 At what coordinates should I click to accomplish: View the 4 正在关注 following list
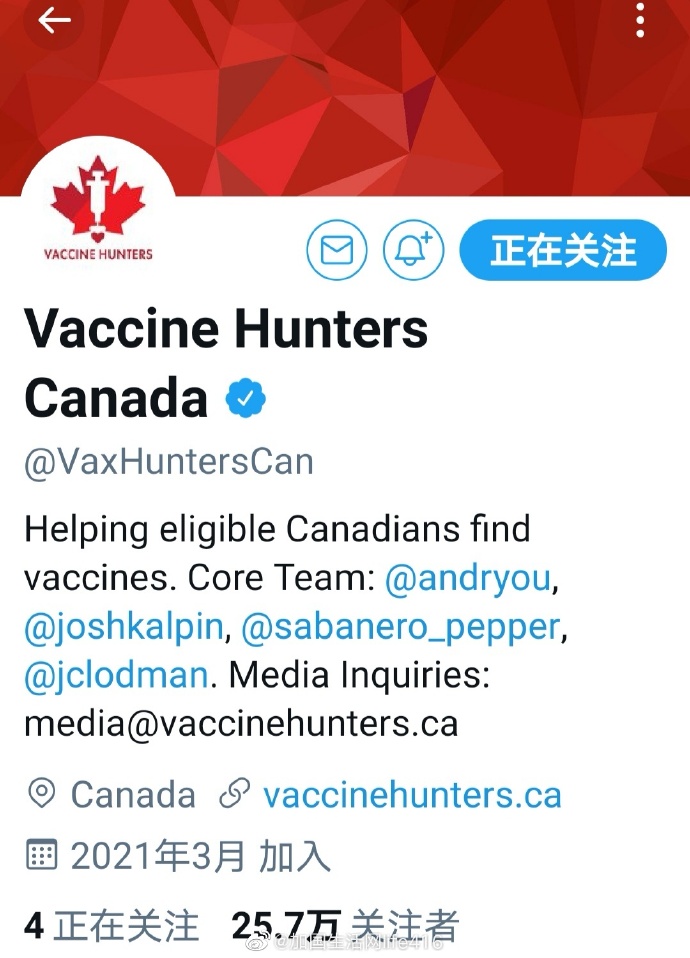111,925
